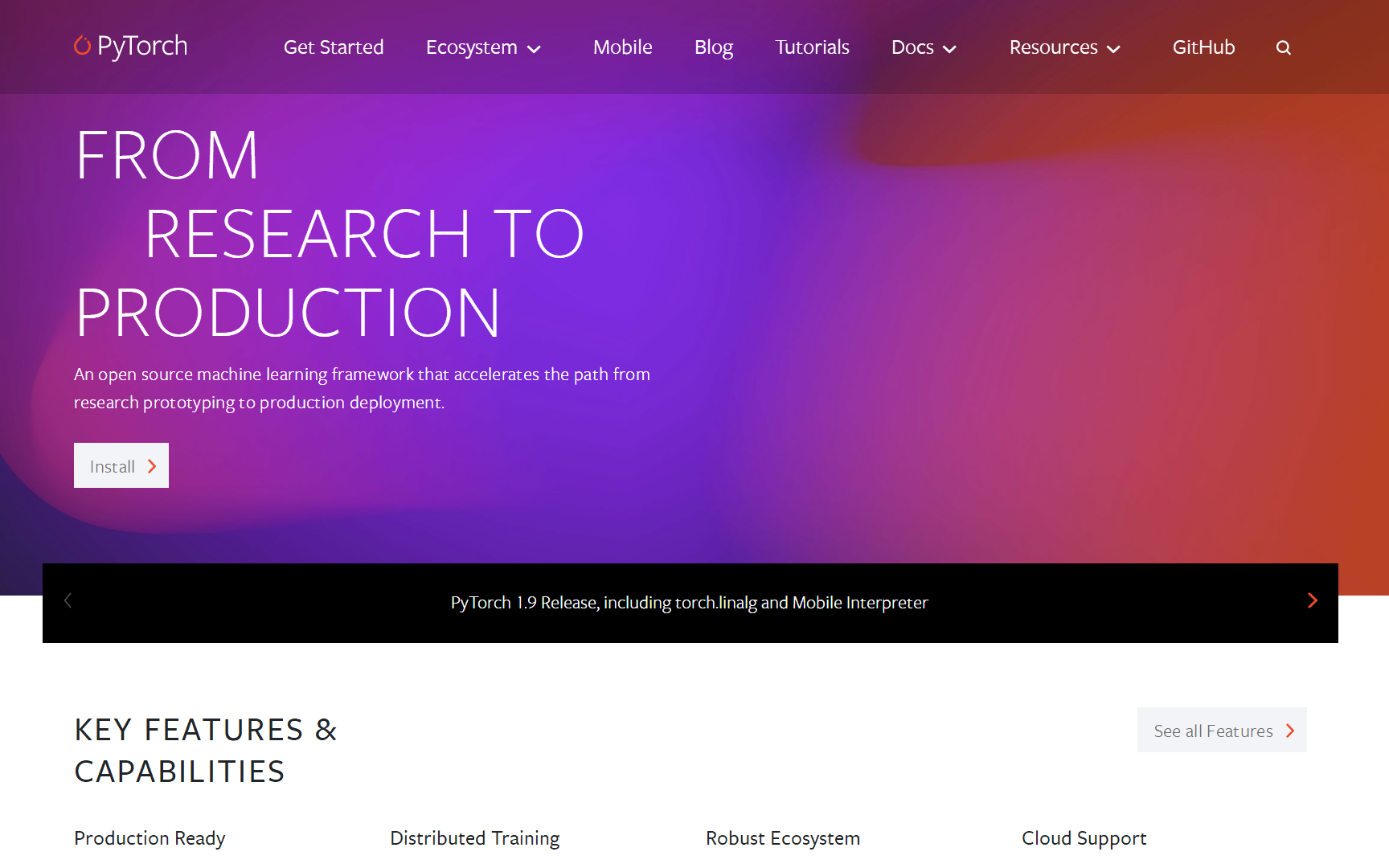Navigate to Tutorials

tap(812, 47)
